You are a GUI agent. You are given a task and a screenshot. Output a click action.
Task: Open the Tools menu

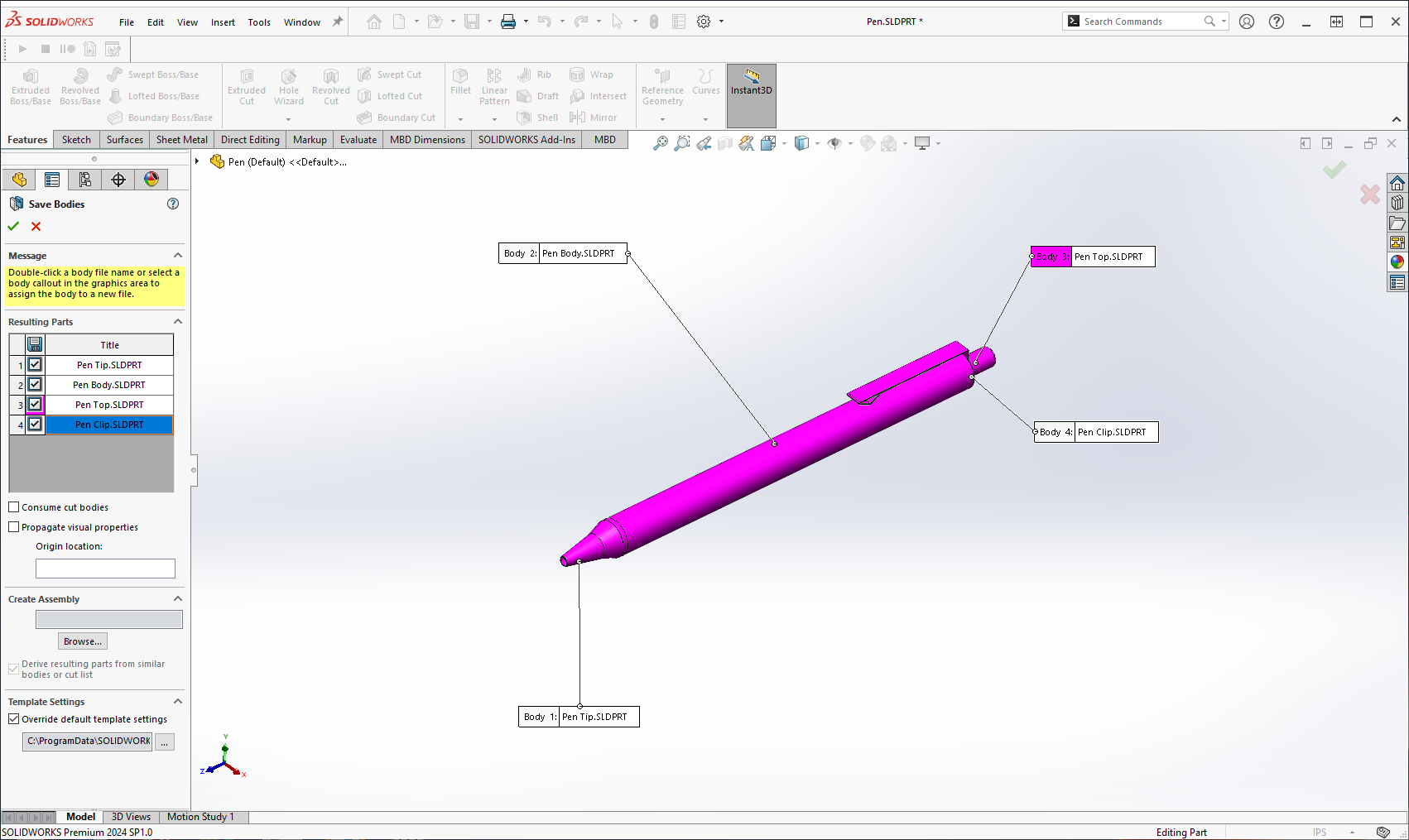tap(259, 22)
